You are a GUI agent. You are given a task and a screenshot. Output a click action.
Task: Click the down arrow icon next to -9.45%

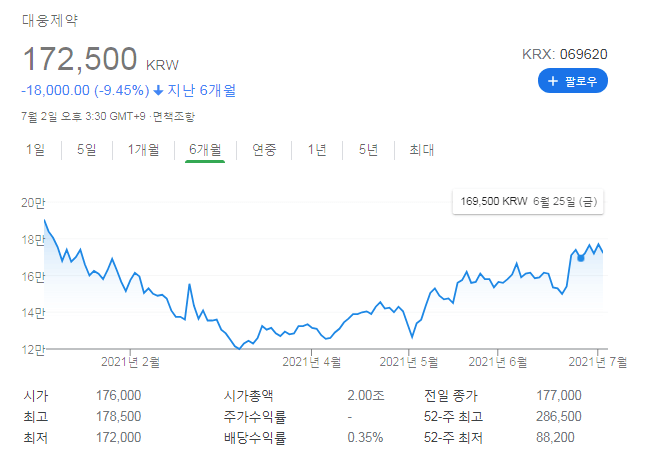click(158, 90)
